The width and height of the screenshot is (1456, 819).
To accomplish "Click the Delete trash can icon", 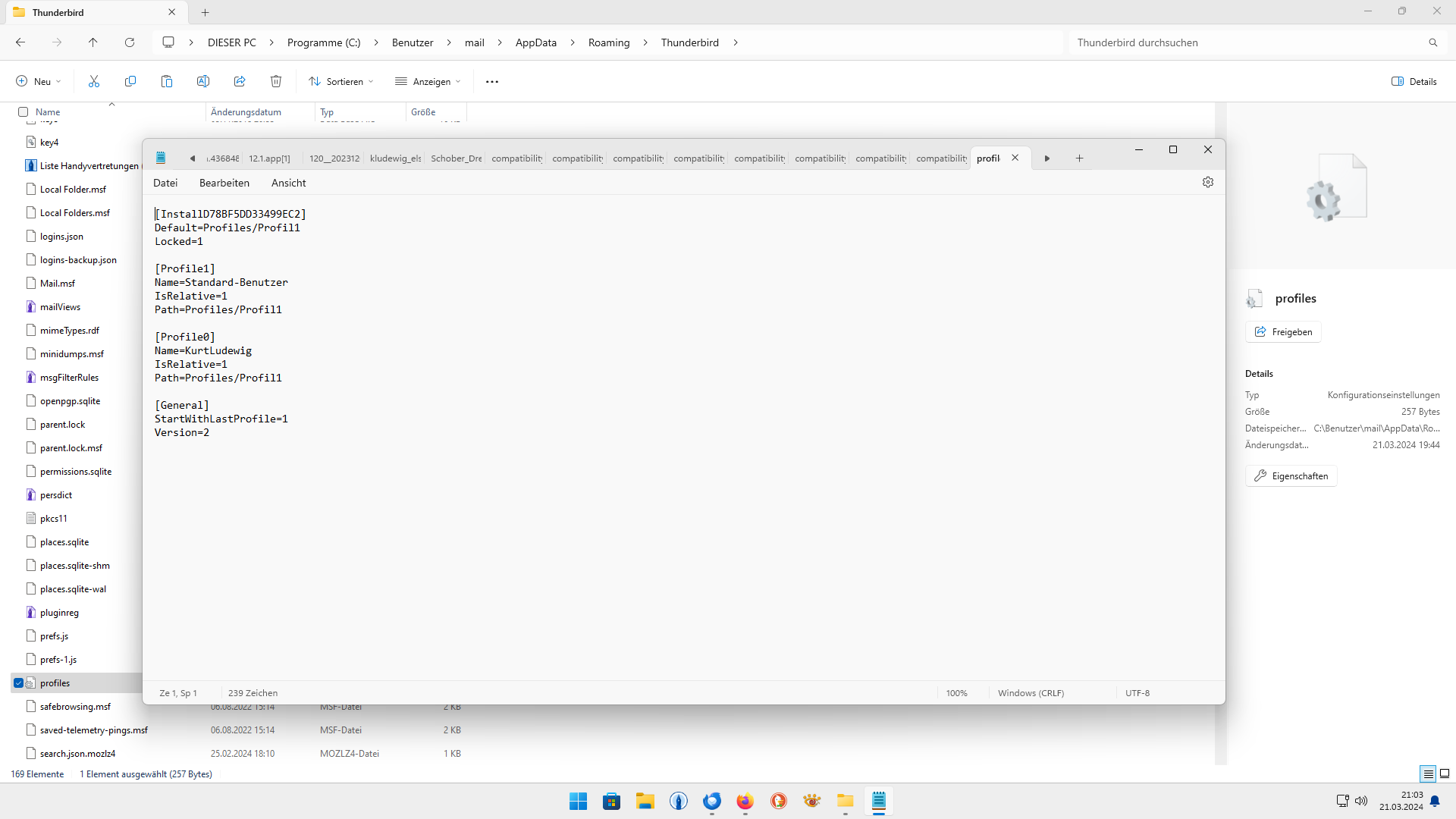I will [276, 81].
